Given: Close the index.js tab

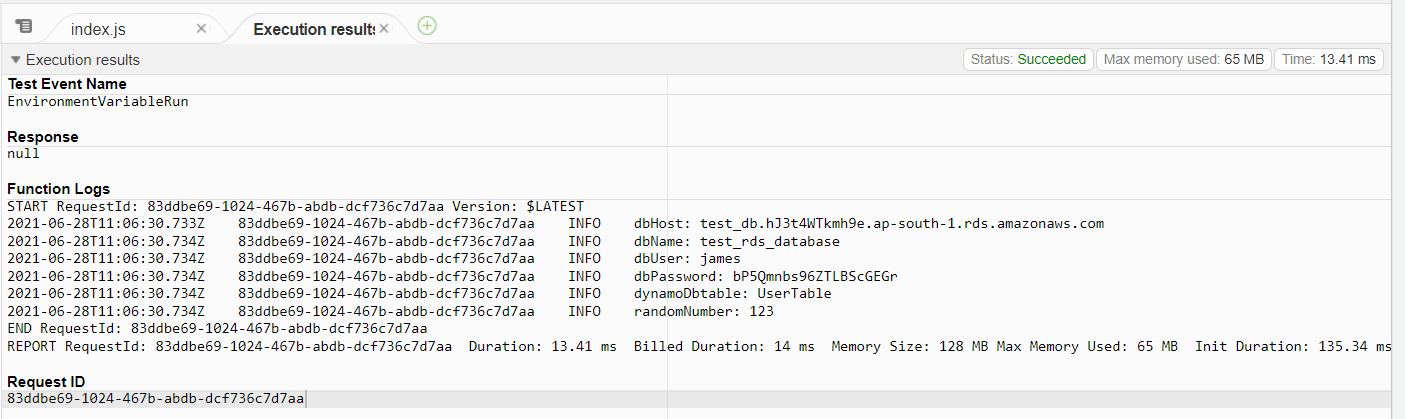Looking at the screenshot, I should [201, 29].
